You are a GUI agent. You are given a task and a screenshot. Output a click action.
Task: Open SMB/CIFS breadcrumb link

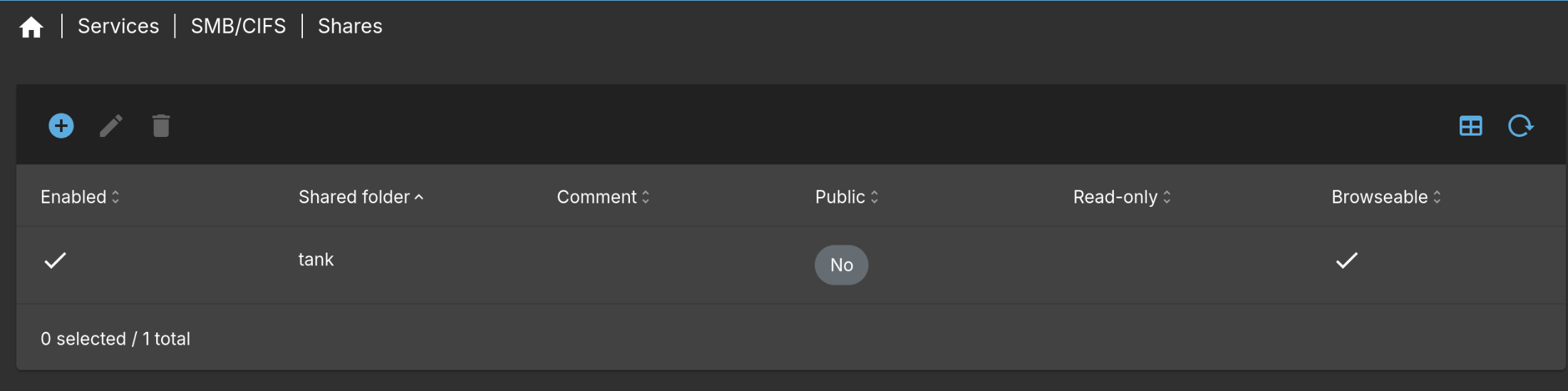(x=238, y=26)
